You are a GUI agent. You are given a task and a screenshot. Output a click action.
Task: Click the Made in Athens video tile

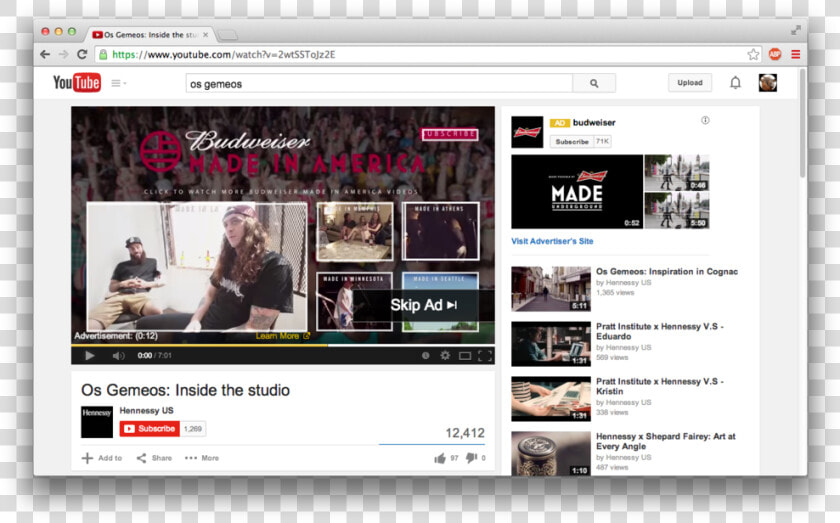point(440,231)
